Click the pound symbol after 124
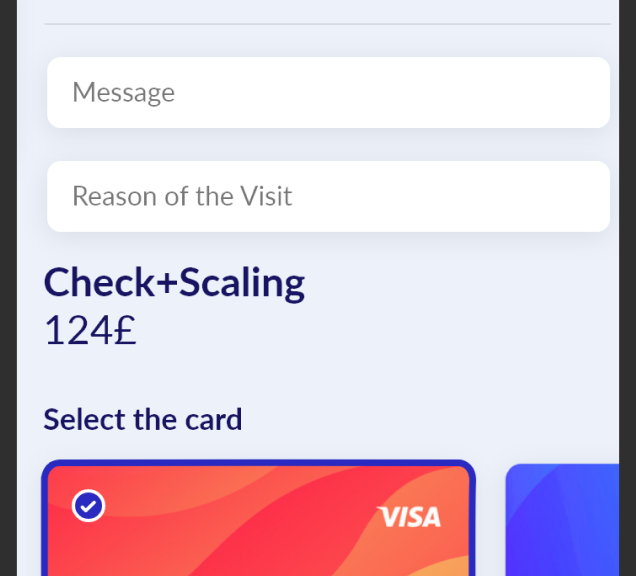The height and width of the screenshot is (576, 636). click(125, 330)
